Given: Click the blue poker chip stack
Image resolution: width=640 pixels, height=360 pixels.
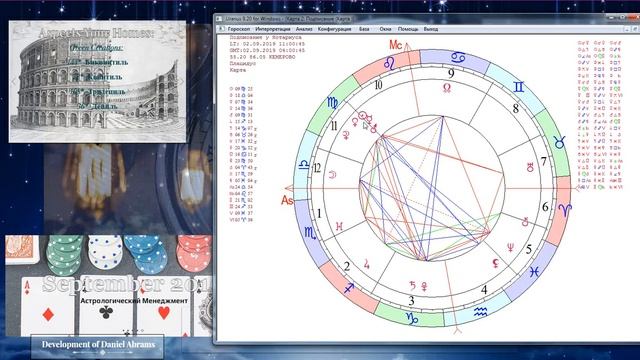Looking at the screenshot, I should click(147, 254).
